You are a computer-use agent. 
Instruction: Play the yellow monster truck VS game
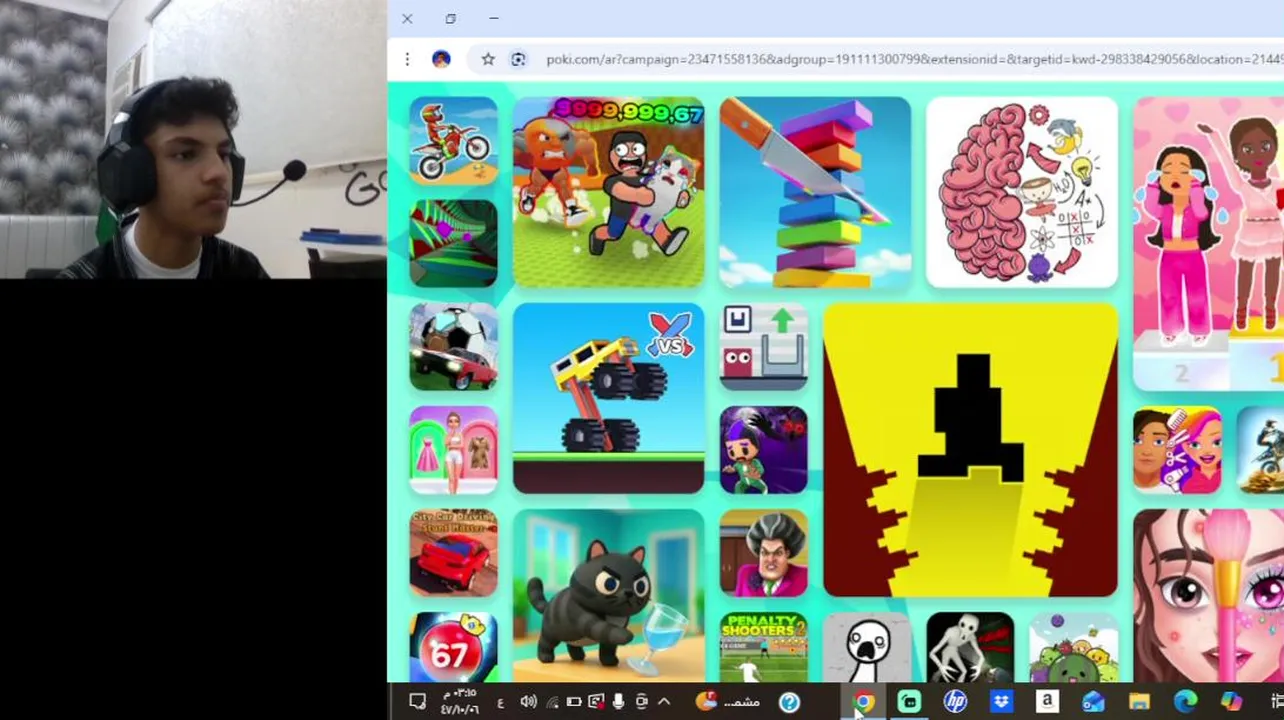coord(608,398)
